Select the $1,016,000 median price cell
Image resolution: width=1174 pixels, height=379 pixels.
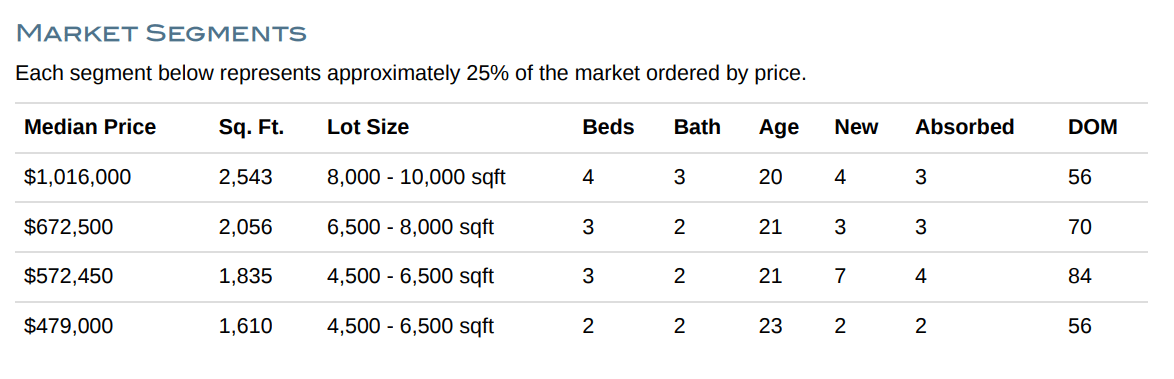(x=77, y=178)
